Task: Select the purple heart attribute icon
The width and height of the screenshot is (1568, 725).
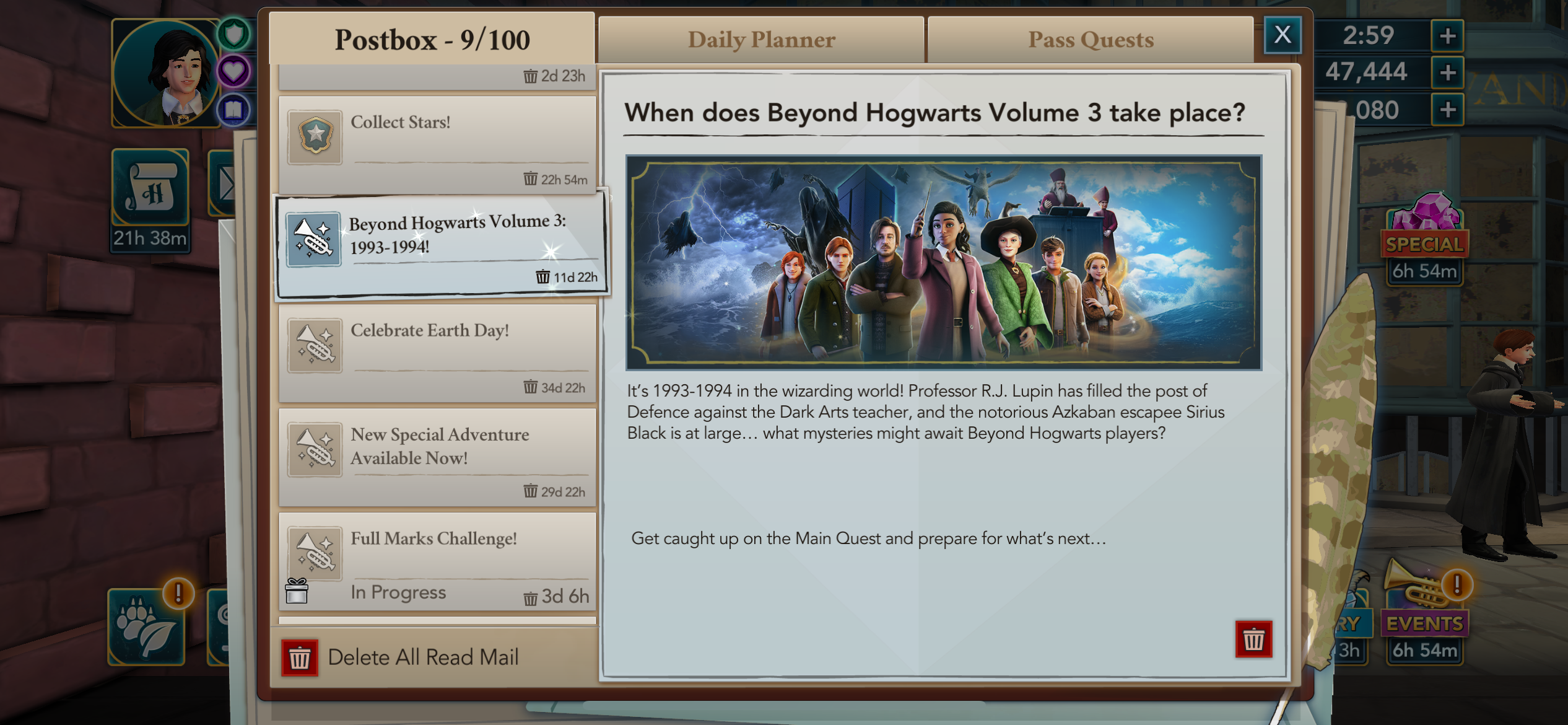Action: click(234, 71)
